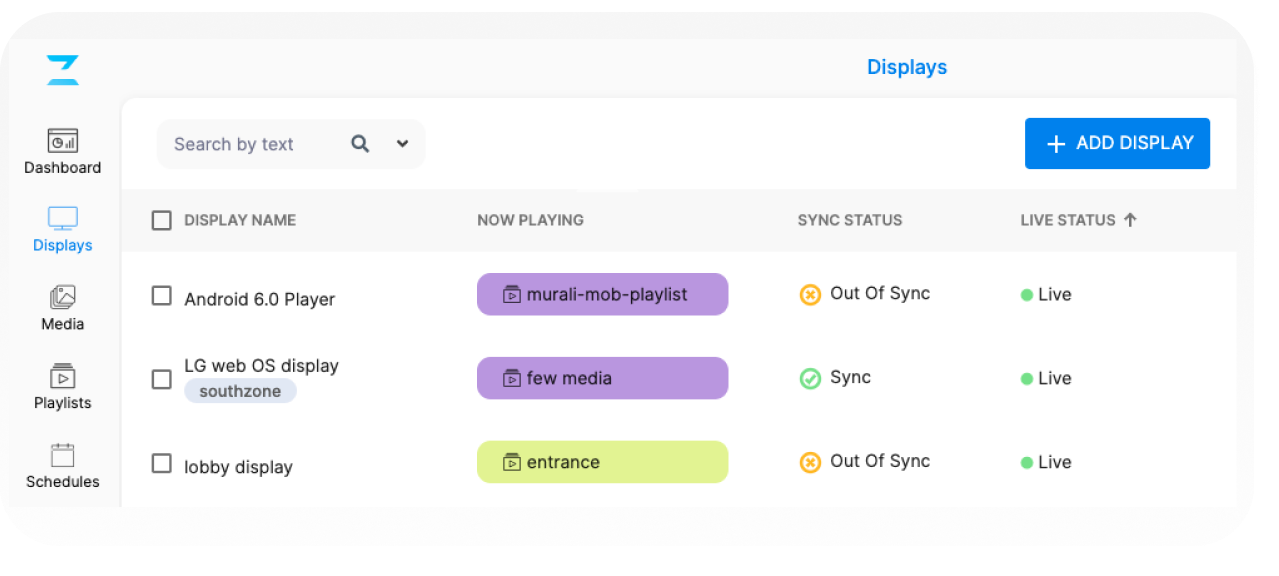The height and width of the screenshot is (576, 1279).
Task: Click Out Of Sync icon for lobby display
Action: (x=810, y=462)
